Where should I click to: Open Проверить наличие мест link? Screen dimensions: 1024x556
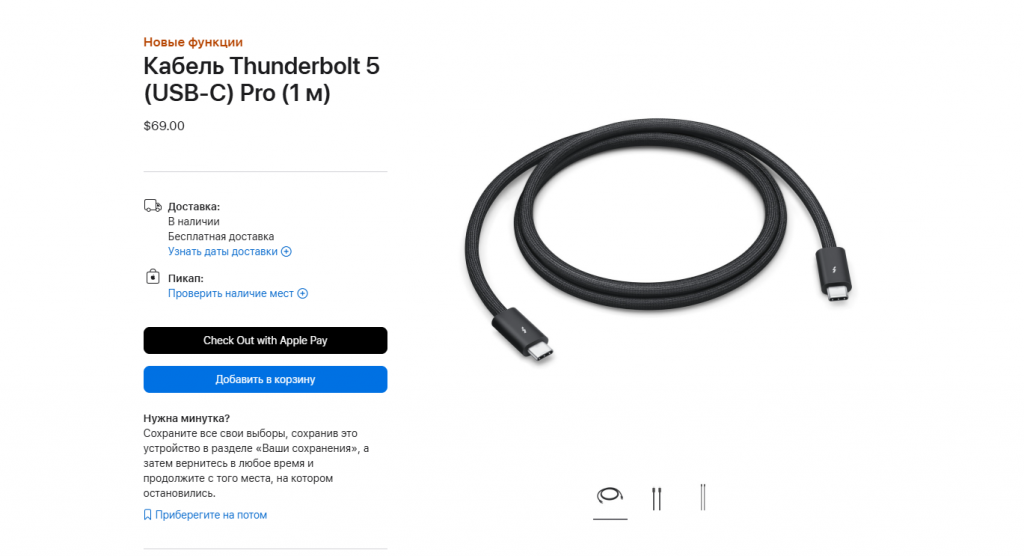pos(231,293)
